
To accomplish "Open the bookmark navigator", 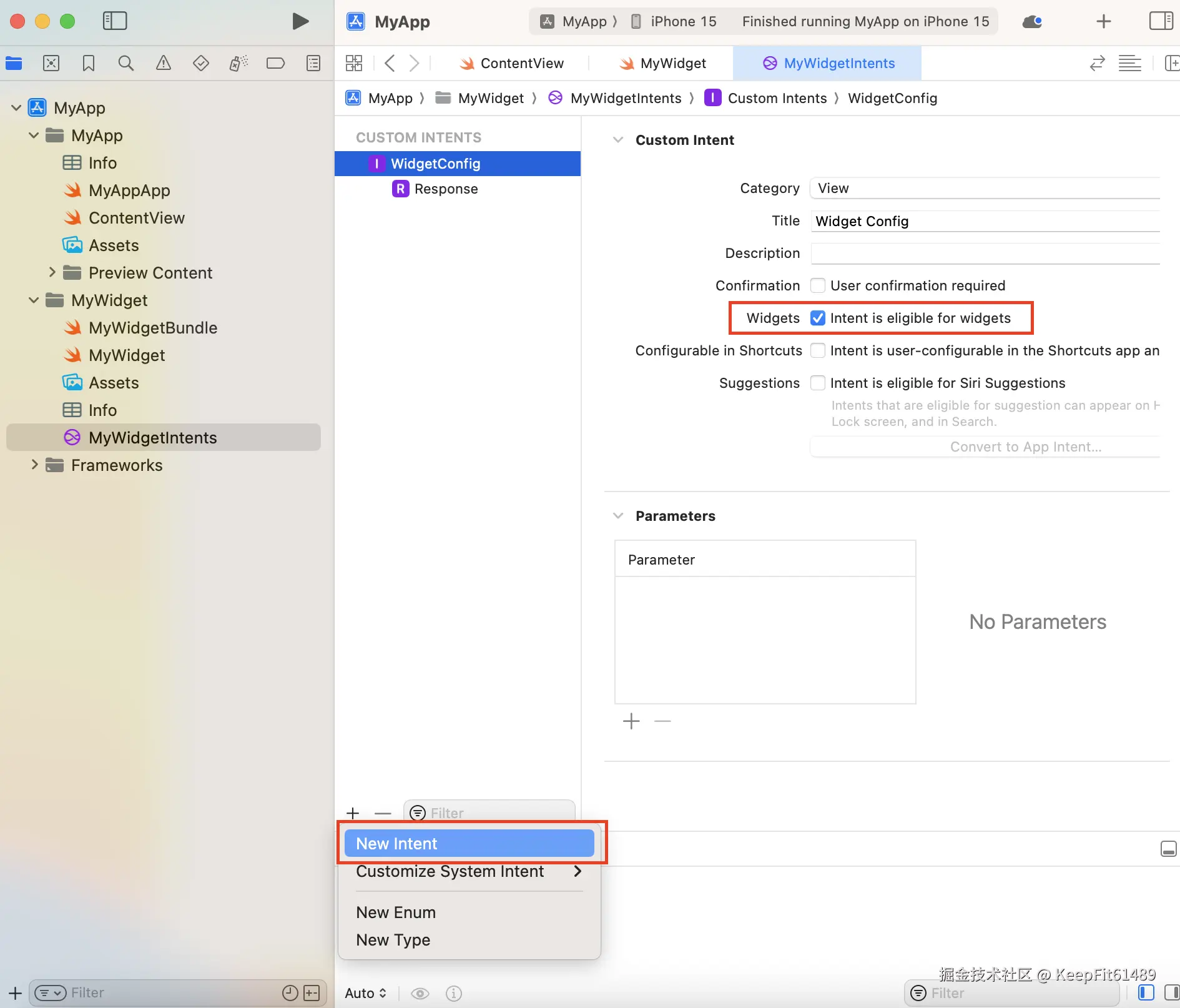I will [x=89, y=63].
